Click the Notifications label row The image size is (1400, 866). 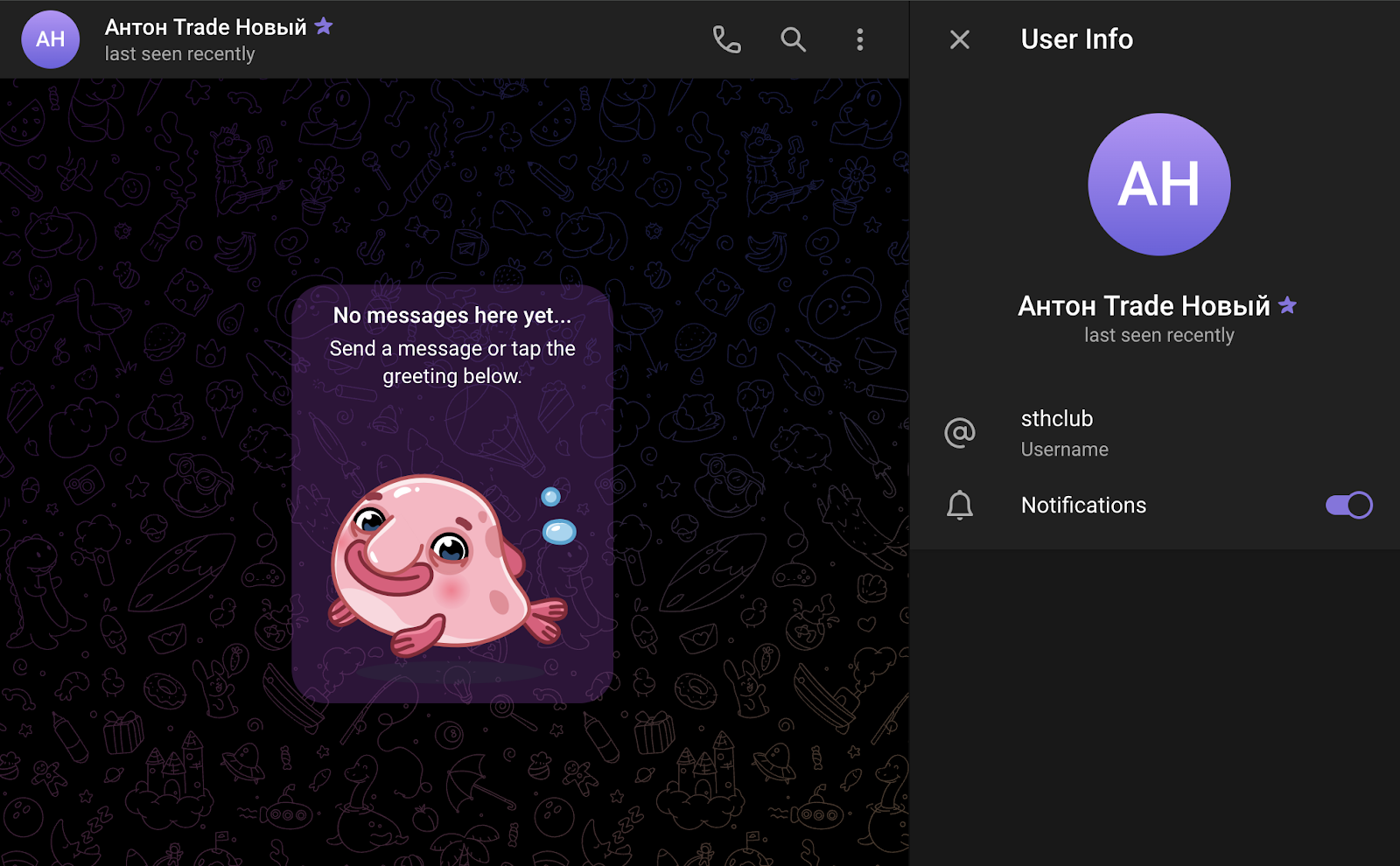(x=1083, y=505)
